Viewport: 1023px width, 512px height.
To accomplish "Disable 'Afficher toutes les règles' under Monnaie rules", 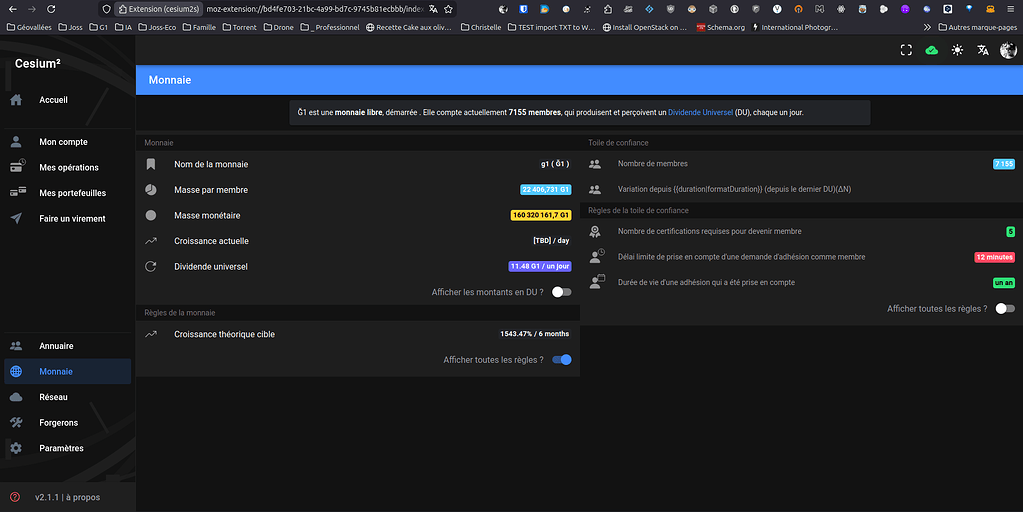I will 562,360.
